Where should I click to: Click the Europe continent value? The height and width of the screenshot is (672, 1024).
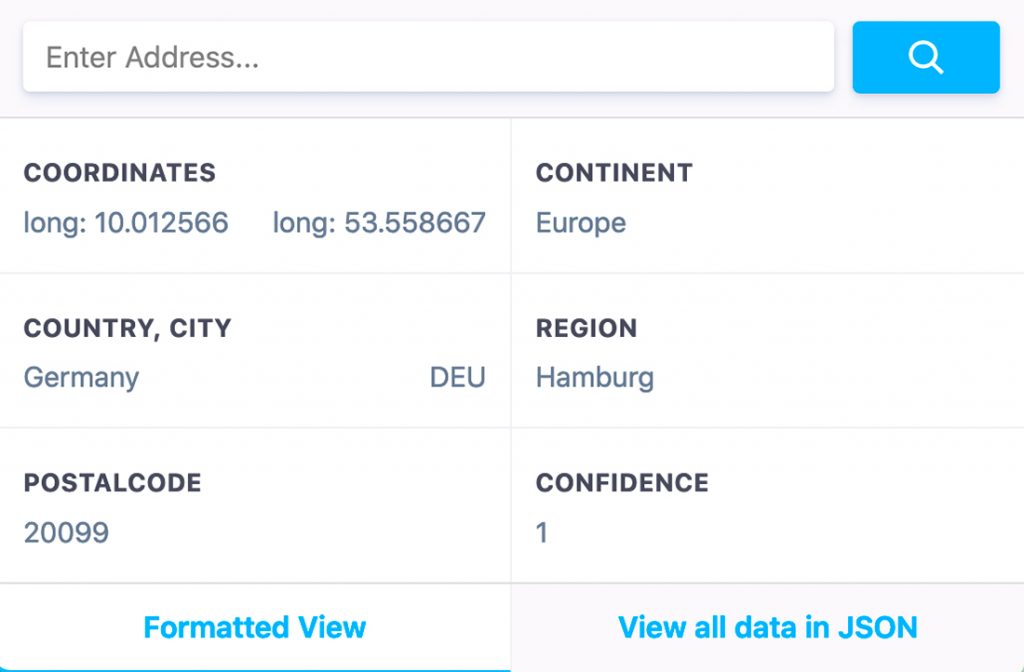(581, 223)
